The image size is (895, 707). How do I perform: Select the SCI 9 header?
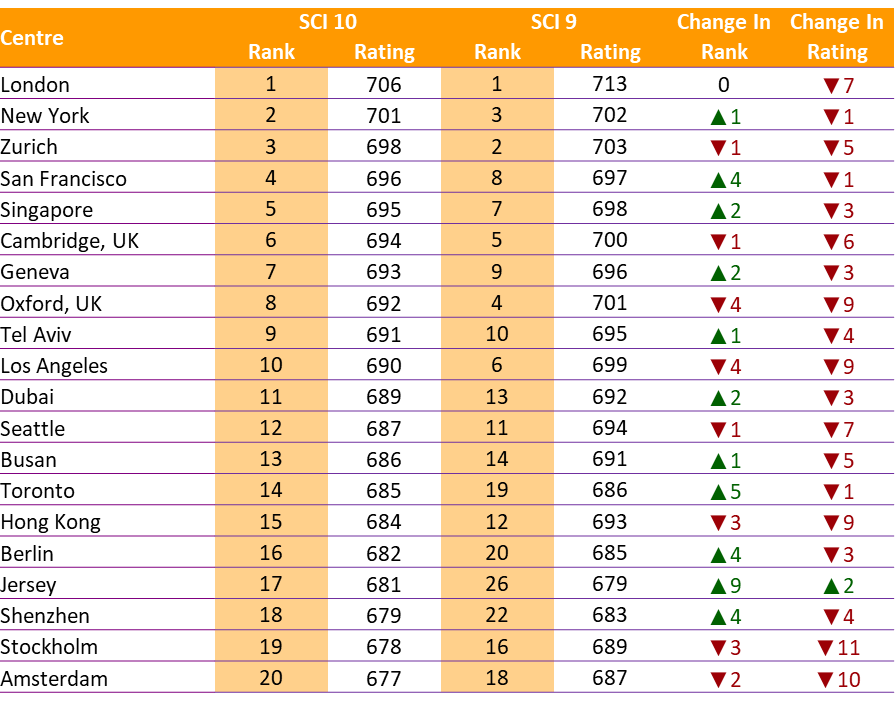554,22
